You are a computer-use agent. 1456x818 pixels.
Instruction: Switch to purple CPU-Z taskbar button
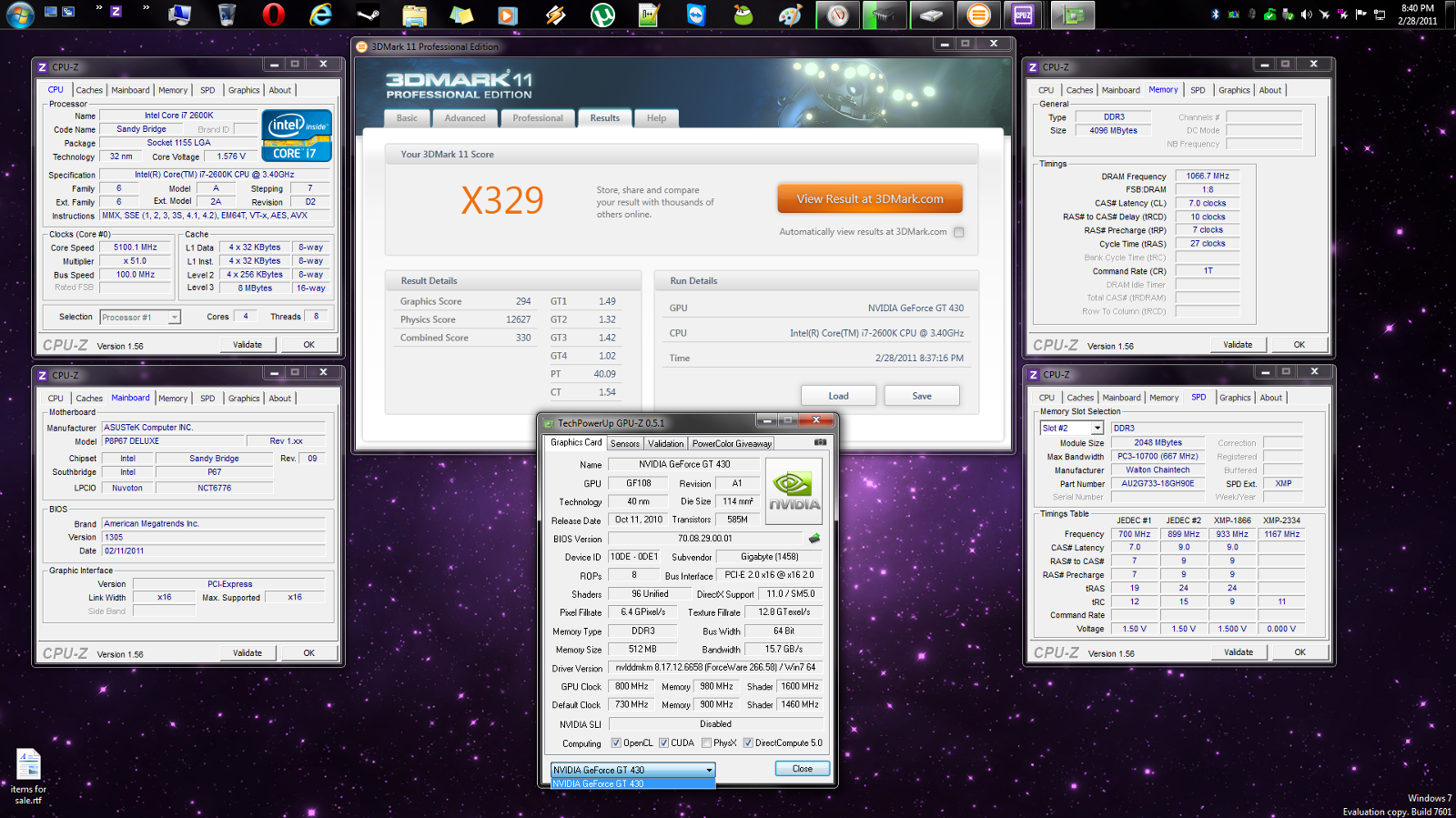tap(1024, 15)
